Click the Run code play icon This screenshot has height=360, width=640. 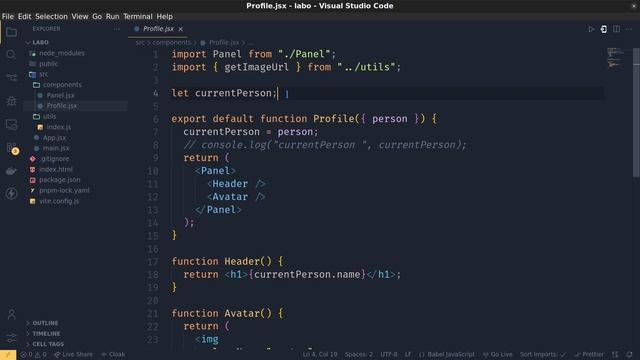[x=591, y=29]
